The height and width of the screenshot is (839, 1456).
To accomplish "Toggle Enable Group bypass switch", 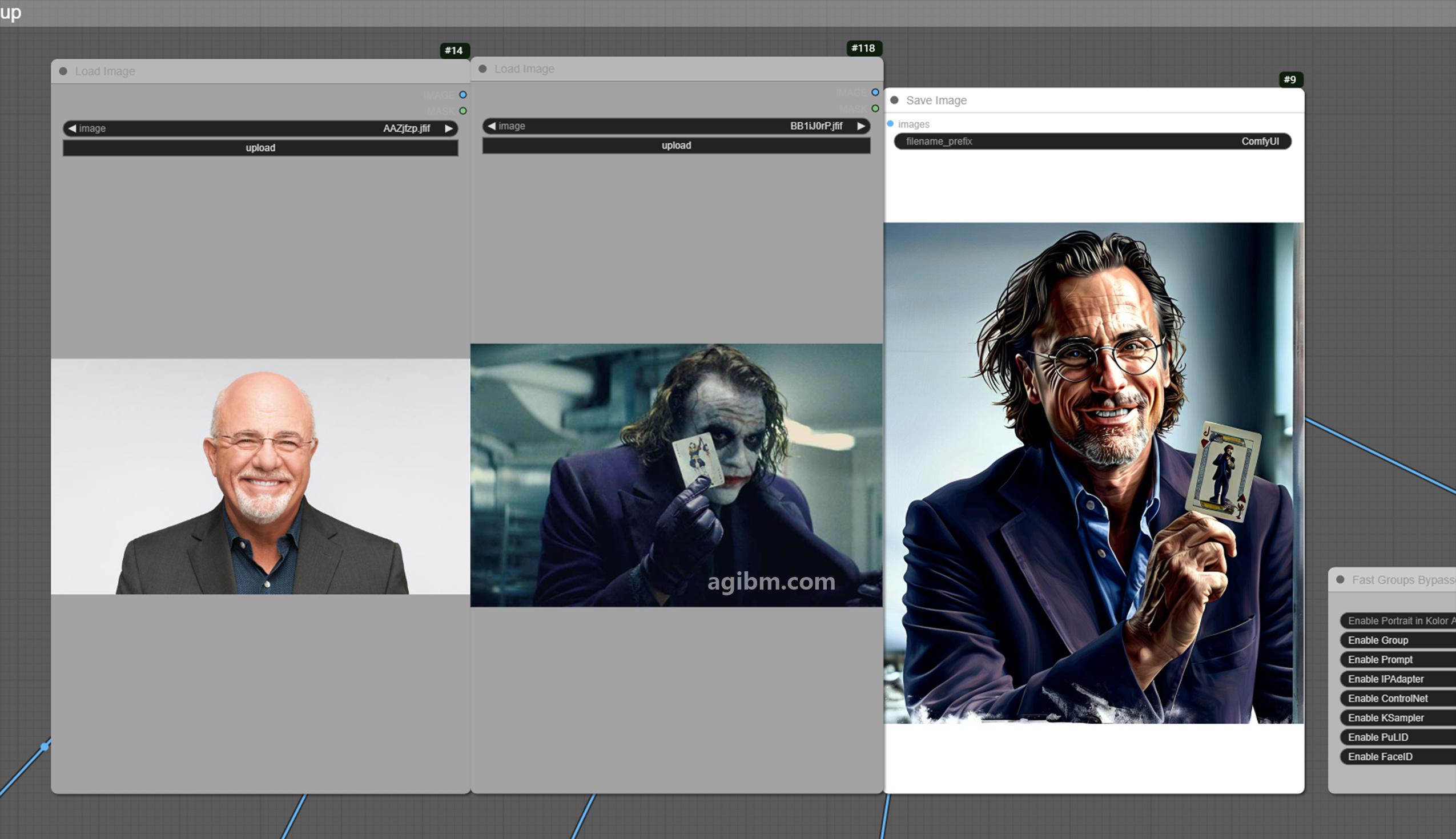I will point(1398,640).
